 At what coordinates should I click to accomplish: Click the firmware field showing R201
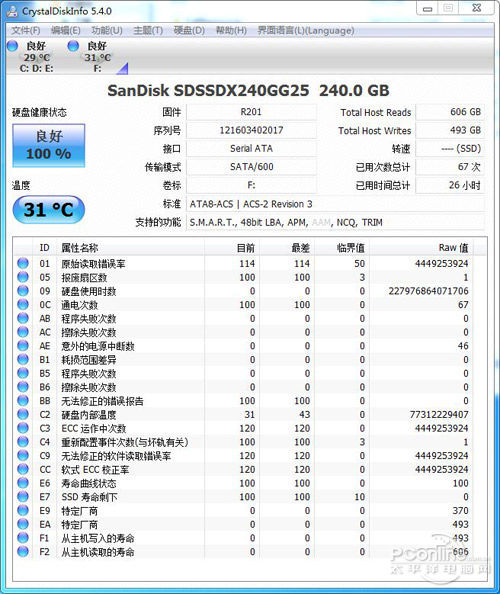tap(252, 112)
